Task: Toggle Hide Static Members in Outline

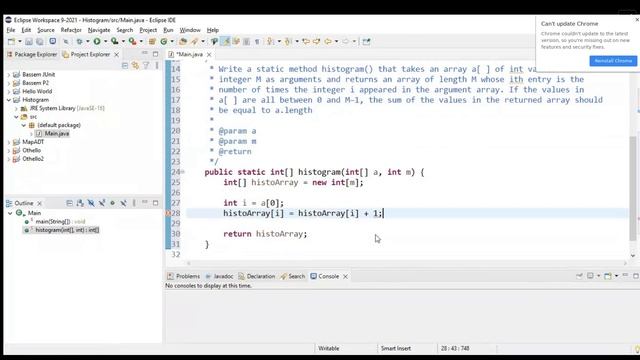Action: coord(102,203)
